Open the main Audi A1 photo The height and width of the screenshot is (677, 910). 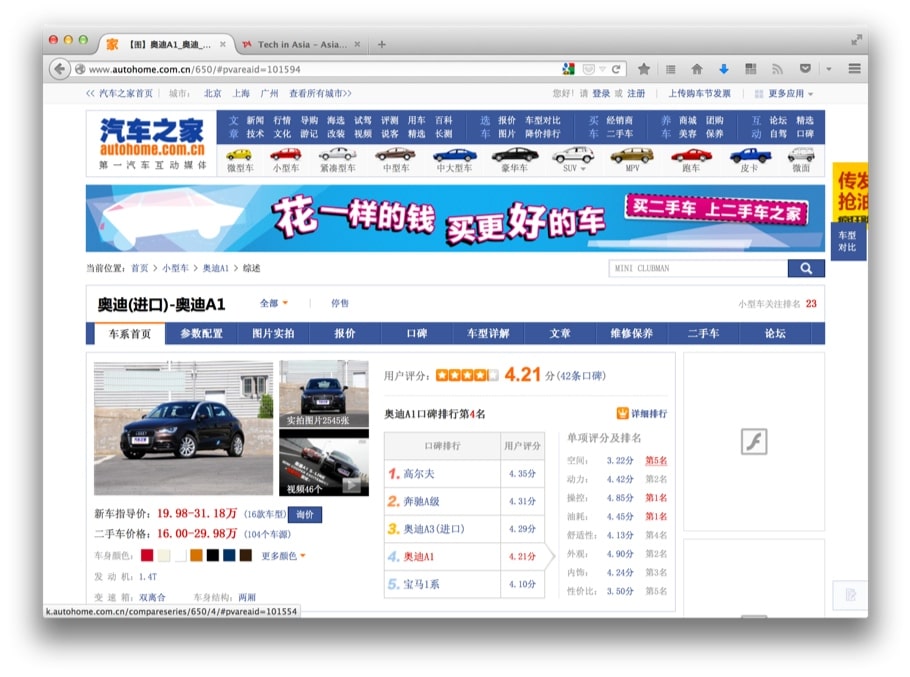tap(183, 428)
